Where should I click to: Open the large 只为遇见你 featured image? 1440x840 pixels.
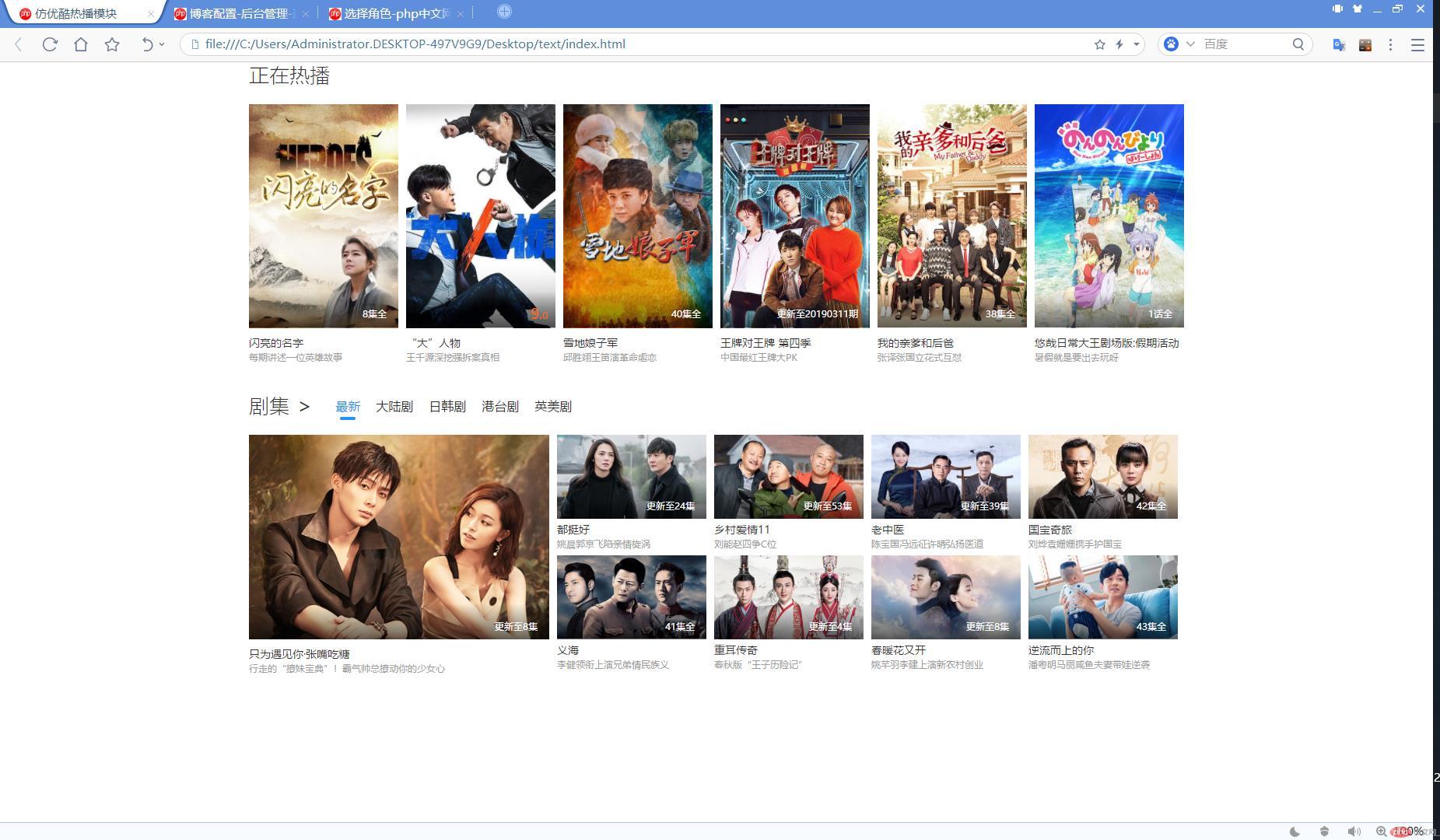tap(399, 537)
